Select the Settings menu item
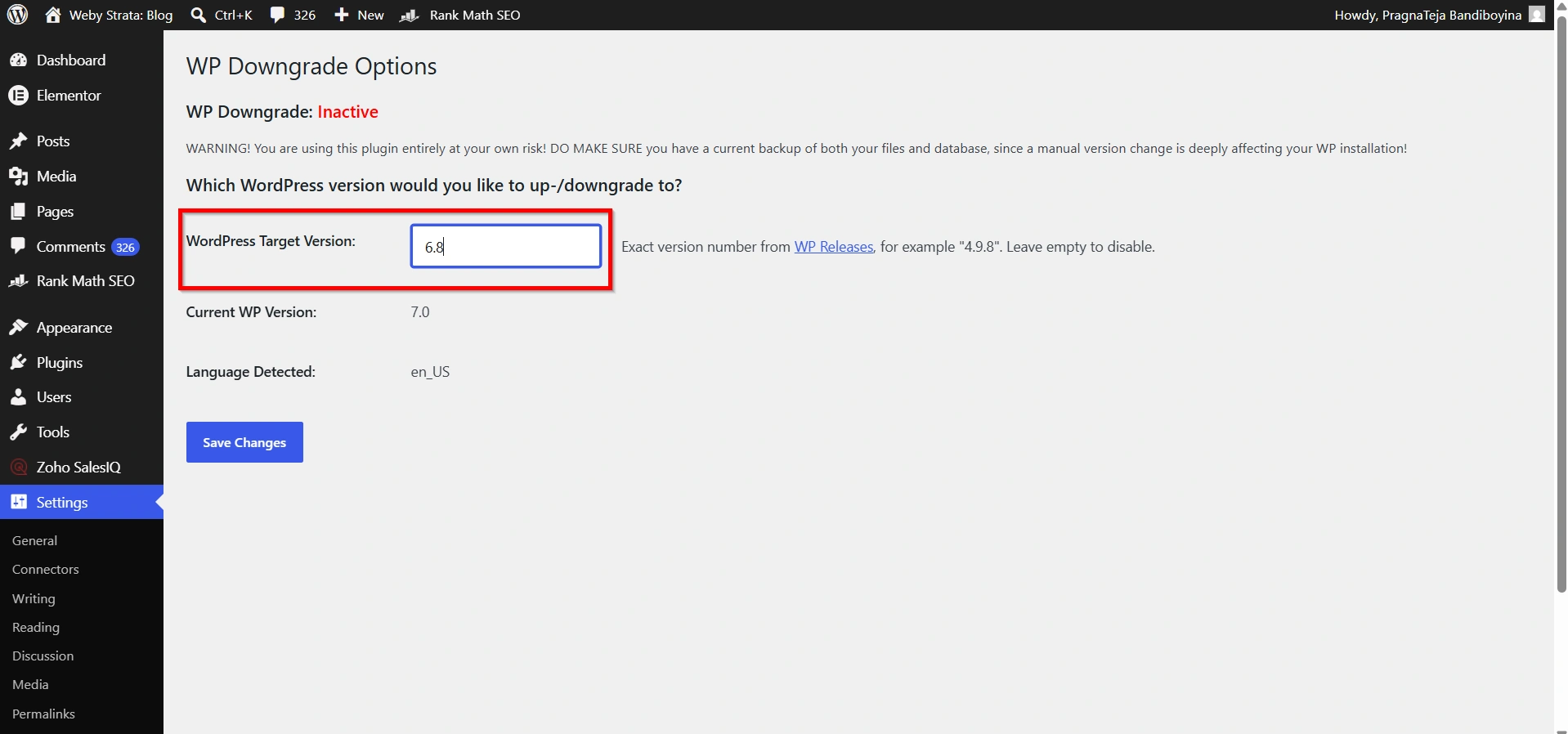Screen dimensions: 1568x734 [82, 502]
